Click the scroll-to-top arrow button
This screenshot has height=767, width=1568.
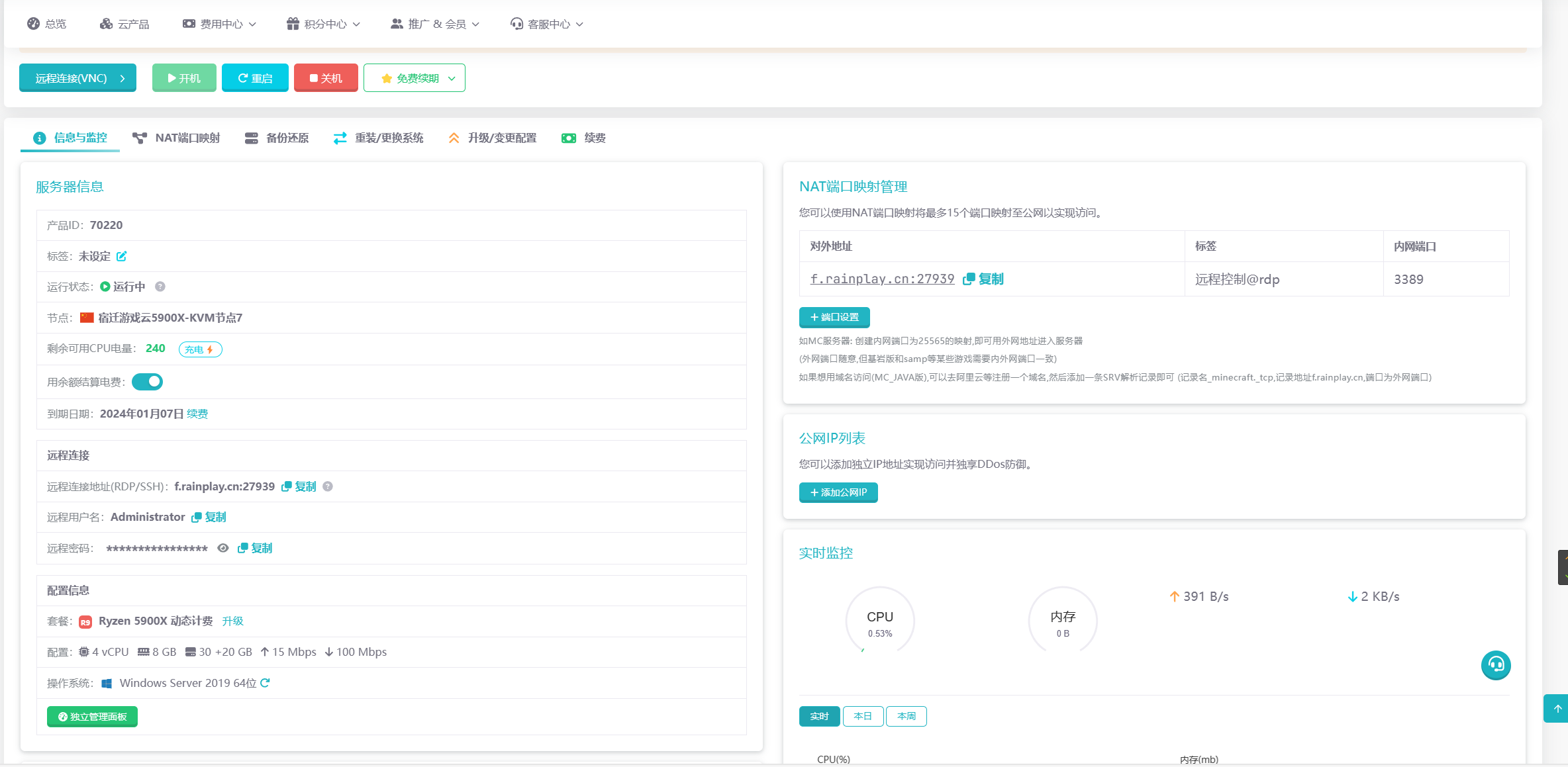[1557, 709]
